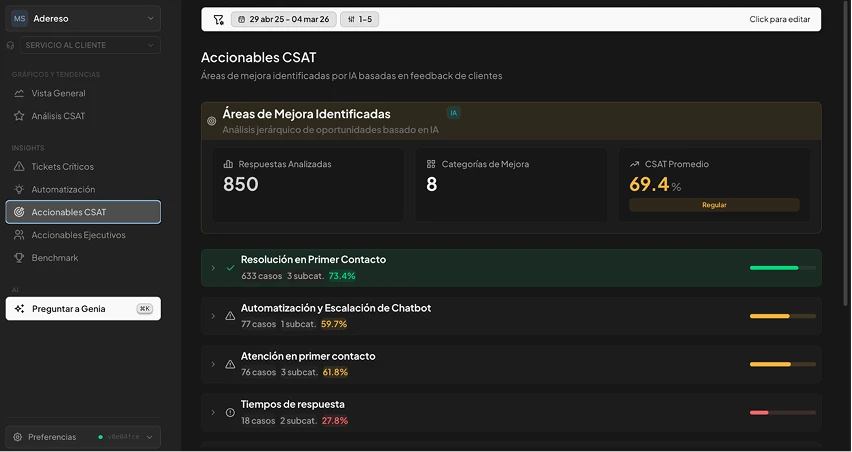Viewport: 852px width, 452px height.
Task: Click the Preferencias button label
Action: click(52, 437)
